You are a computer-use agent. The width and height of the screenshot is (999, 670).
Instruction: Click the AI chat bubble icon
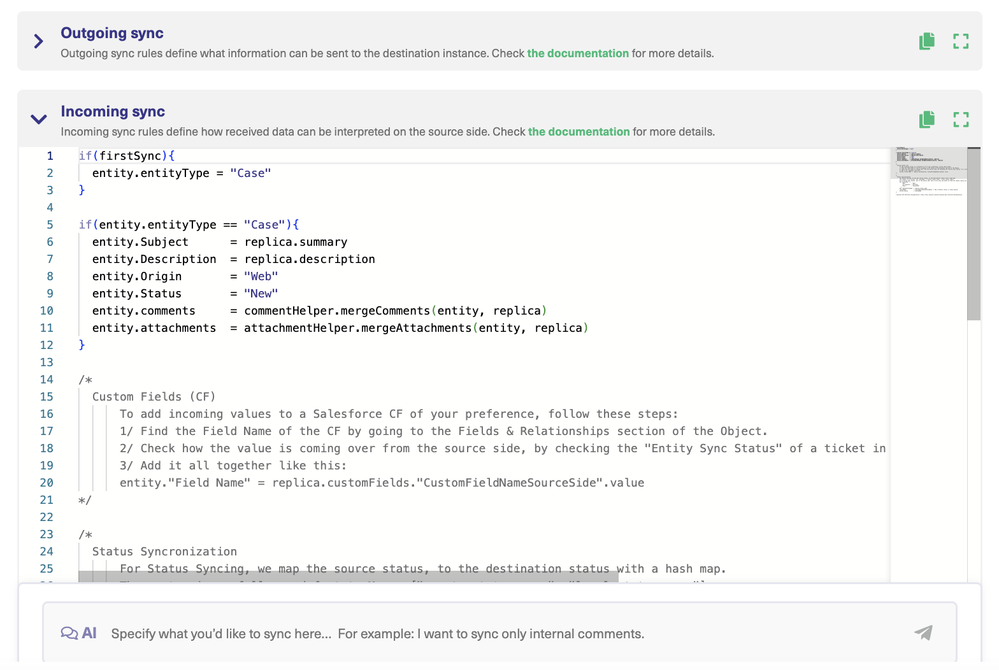pyautogui.click(x=69, y=633)
